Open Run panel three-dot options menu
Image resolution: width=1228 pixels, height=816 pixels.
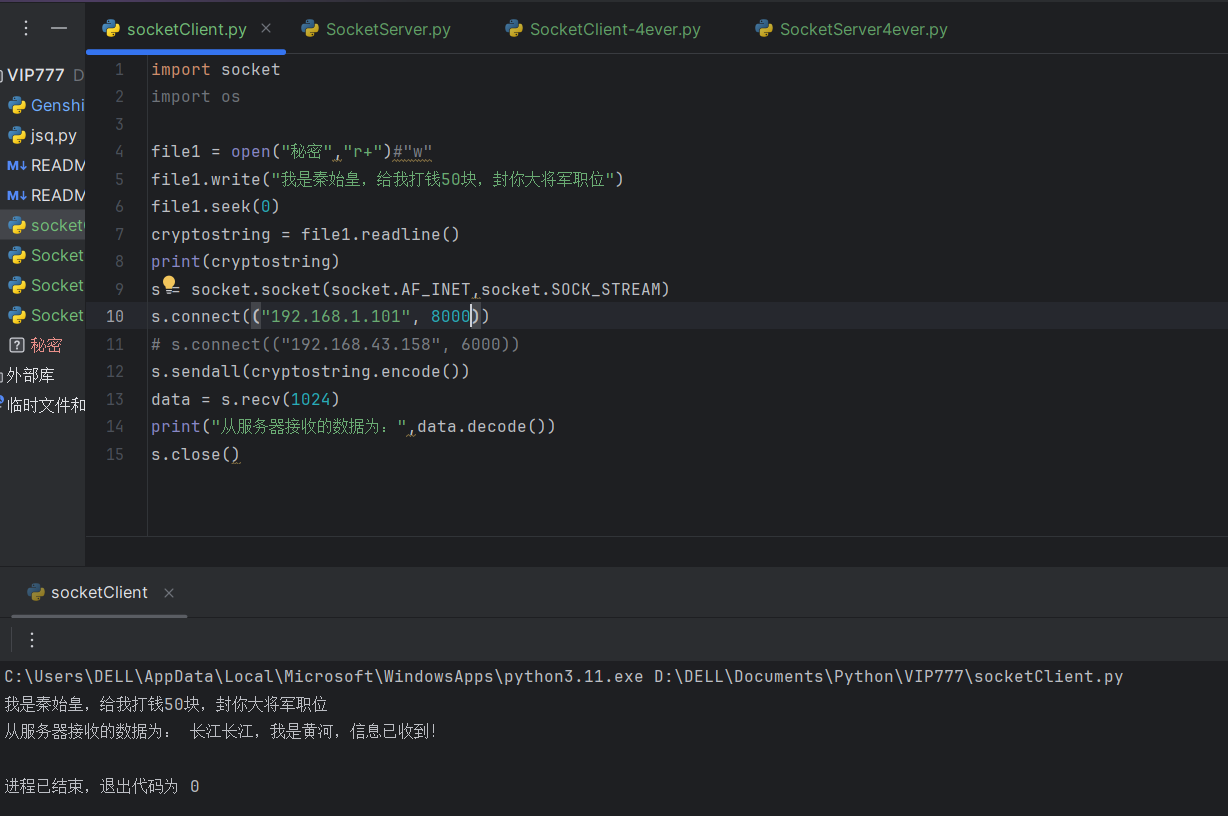pyautogui.click(x=32, y=640)
